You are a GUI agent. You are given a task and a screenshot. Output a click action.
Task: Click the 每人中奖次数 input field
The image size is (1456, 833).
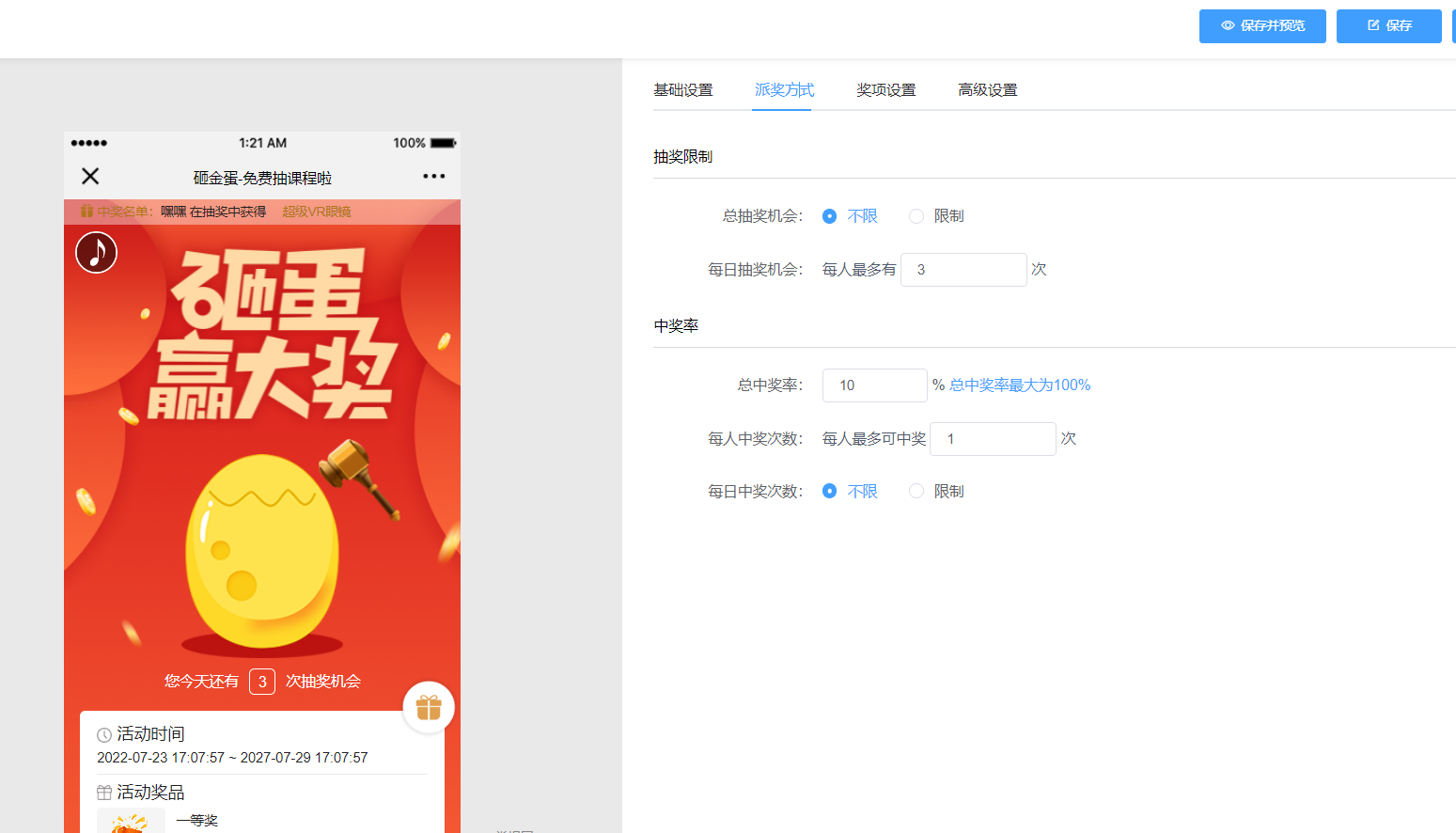click(993, 439)
